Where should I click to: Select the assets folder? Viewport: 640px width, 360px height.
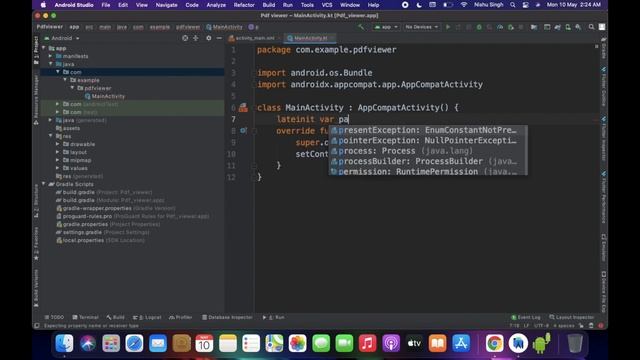point(68,128)
